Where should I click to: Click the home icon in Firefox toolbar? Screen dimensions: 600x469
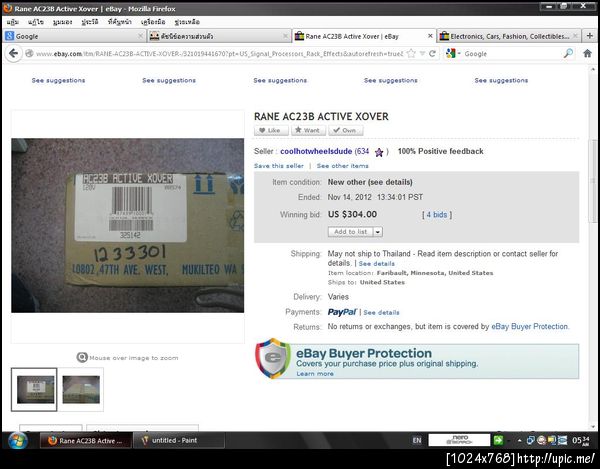(587, 54)
